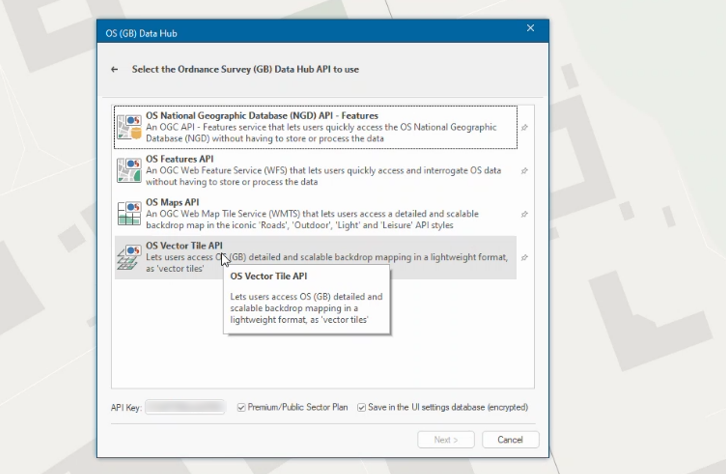Click the OS Vector Tile API icon
This screenshot has width=726, height=474.
pyautogui.click(x=129, y=257)
